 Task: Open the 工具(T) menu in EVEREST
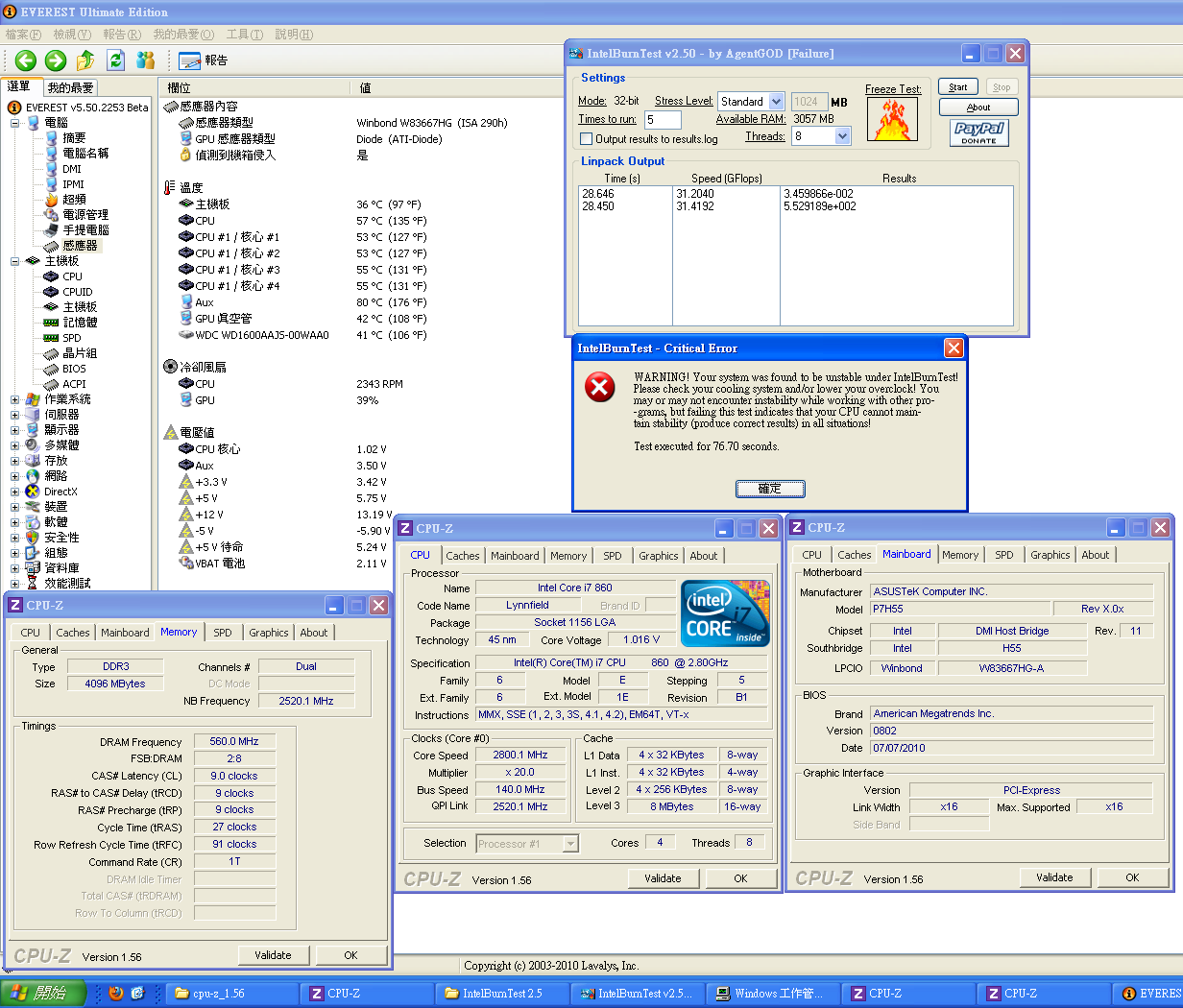(x=245, y=35)
